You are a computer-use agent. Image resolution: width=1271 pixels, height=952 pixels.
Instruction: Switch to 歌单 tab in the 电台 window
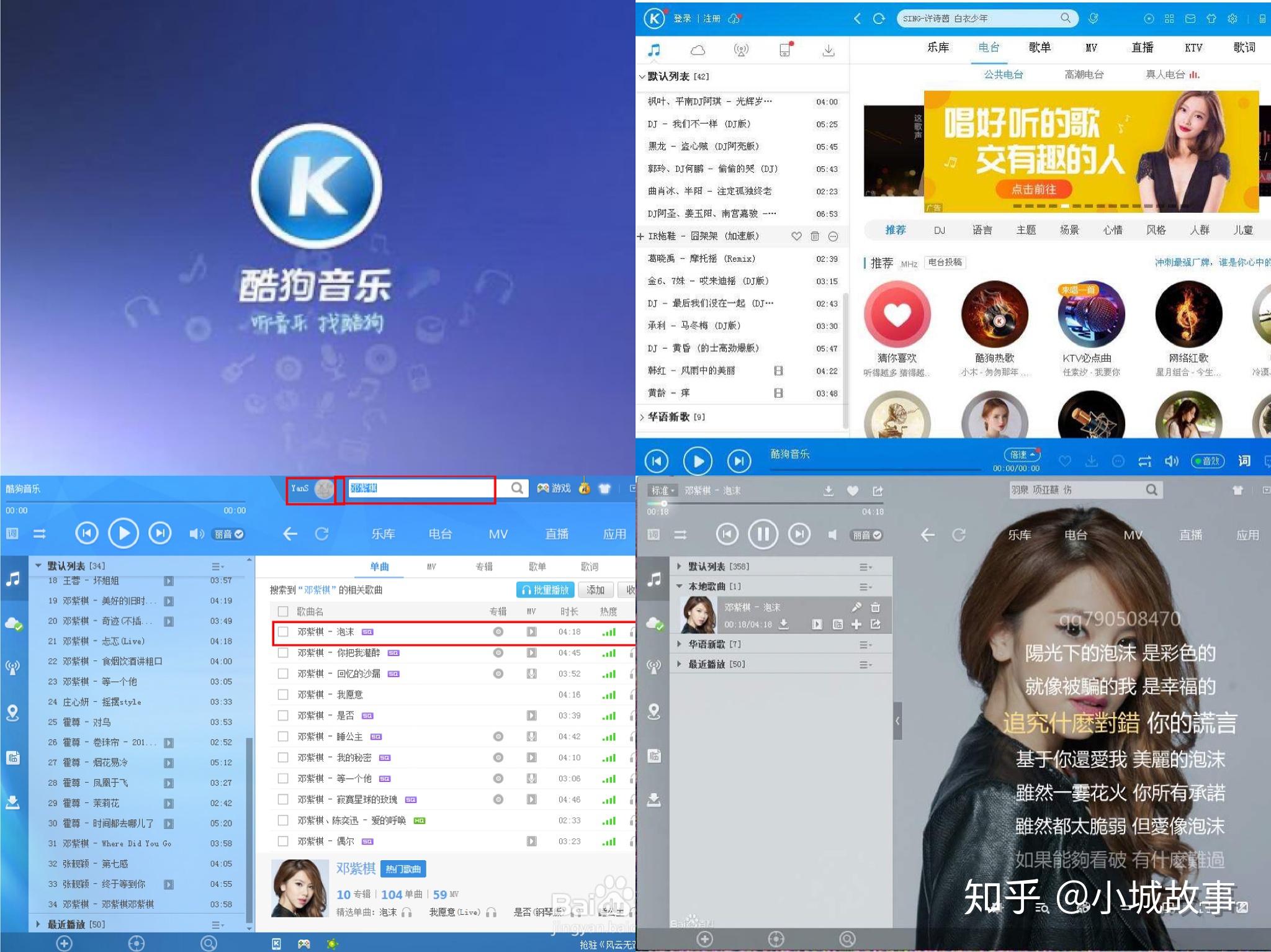click(x=1040, y=48)
